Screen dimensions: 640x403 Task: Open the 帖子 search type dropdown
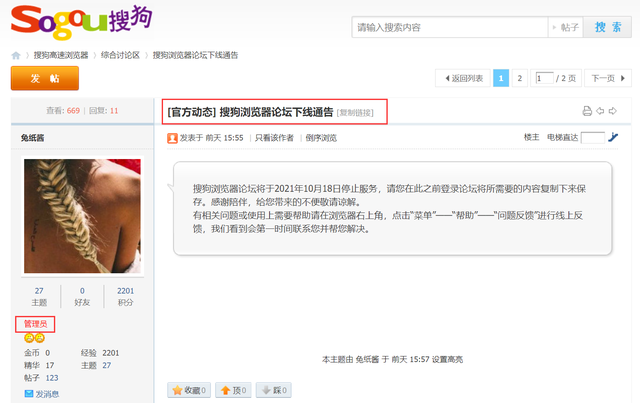(566, 27)
